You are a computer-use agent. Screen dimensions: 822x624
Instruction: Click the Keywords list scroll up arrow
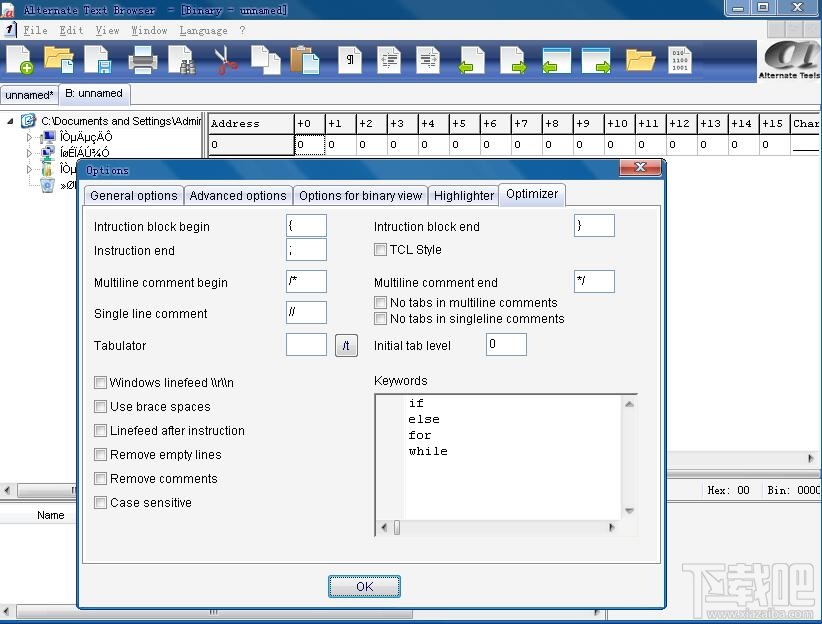(630, 404)
